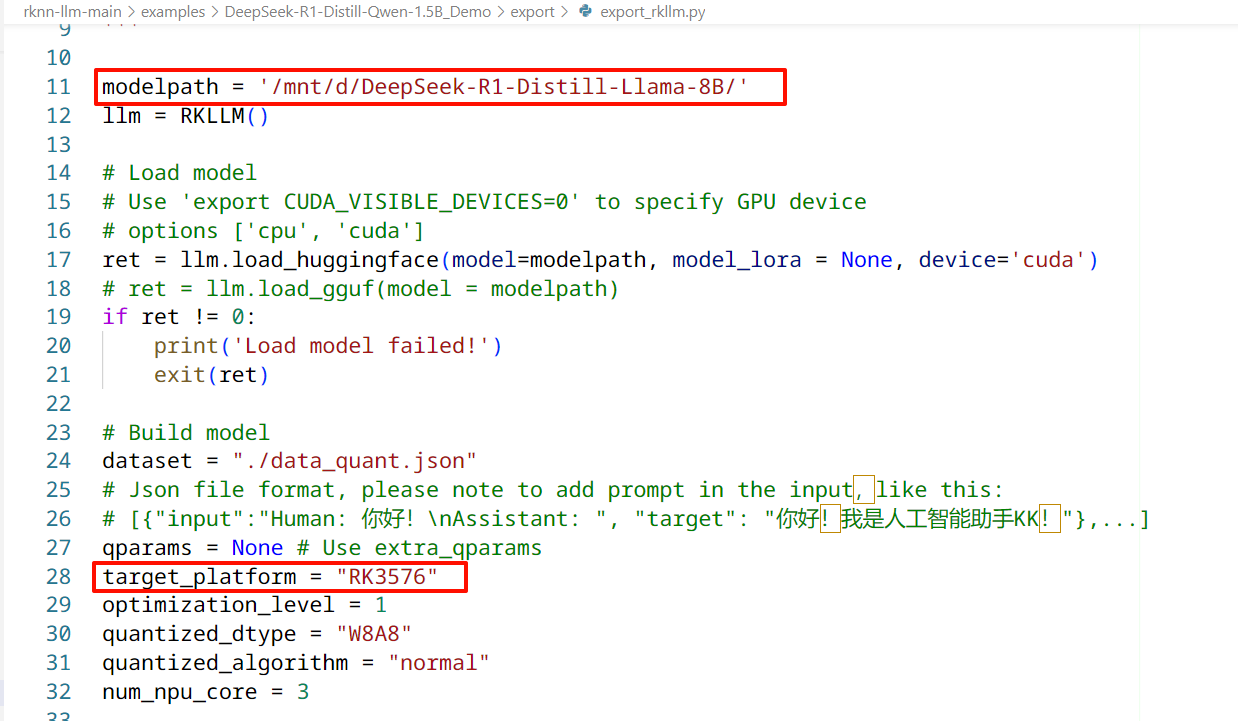Screen dimensions: 1238x721
Task: Click the CUDA_VISIBLE_DEVICES comment line
Action: [484, 202]
